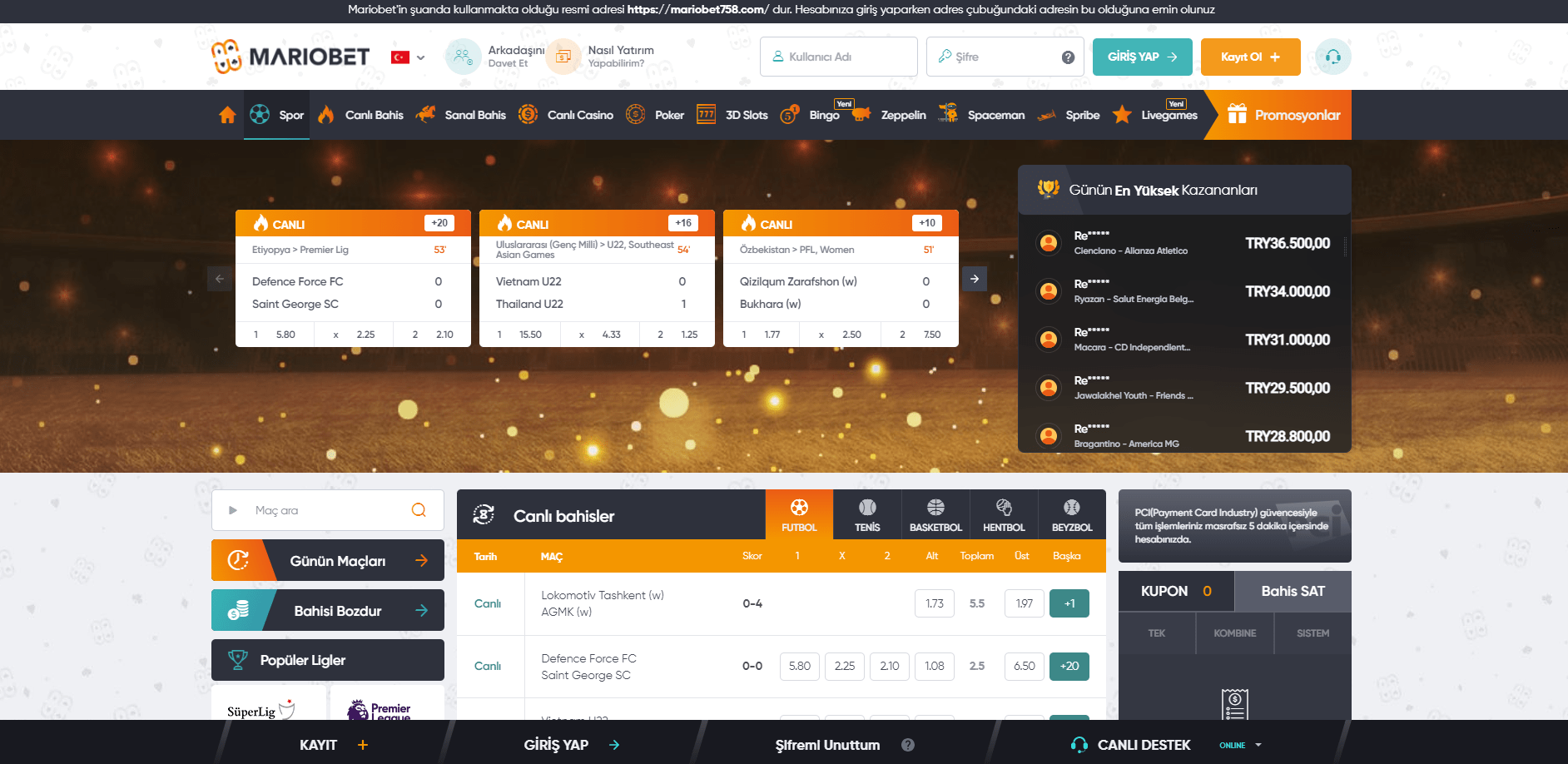Open the Turkish flag language selector
This screenshot has height=764, width=1568.
click(408, 57)
